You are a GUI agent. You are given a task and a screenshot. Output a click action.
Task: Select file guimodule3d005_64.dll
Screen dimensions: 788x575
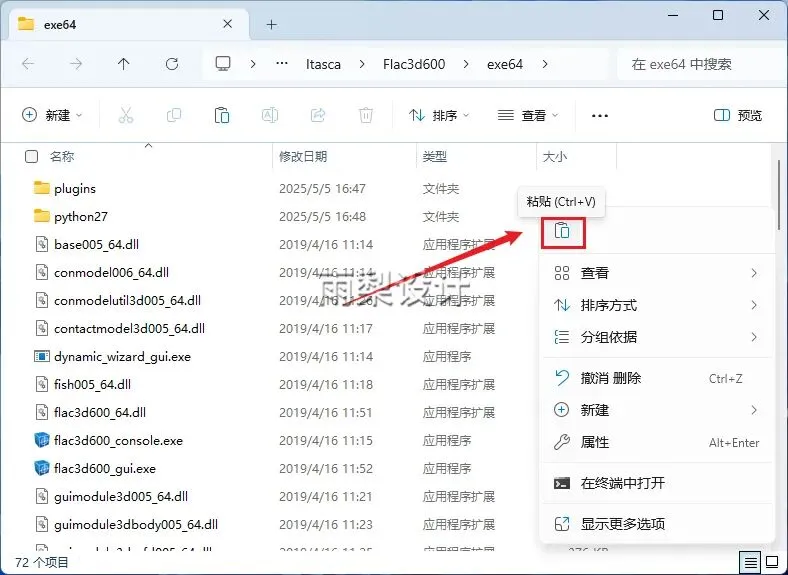(121, 497)
